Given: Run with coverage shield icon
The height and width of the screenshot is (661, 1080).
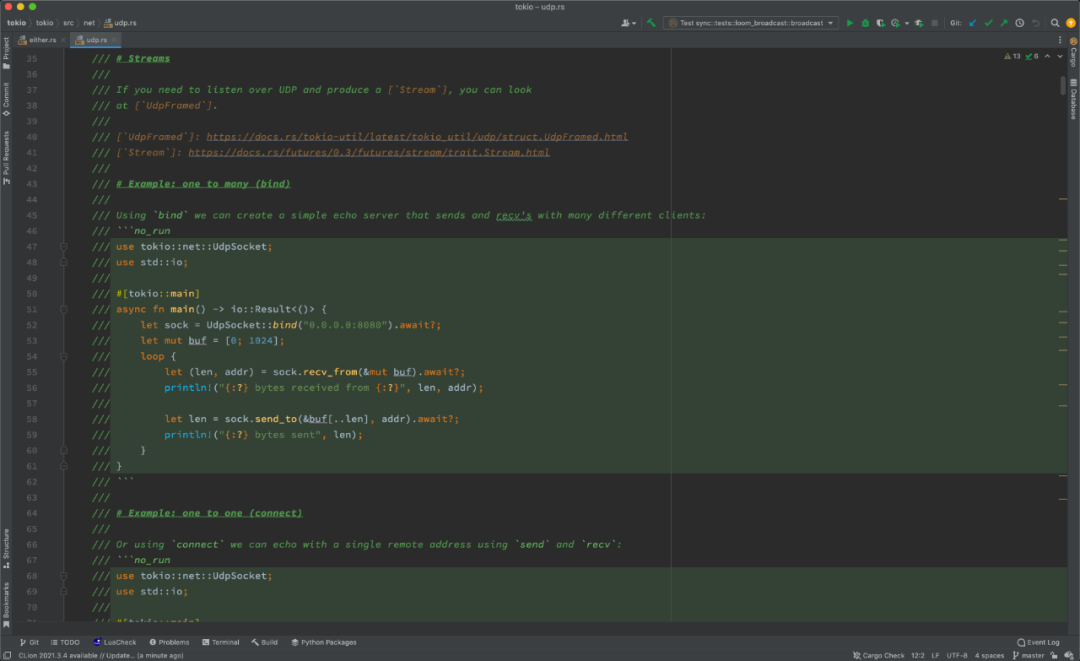Looking at the screenshot, I should [x=880, y=23].
